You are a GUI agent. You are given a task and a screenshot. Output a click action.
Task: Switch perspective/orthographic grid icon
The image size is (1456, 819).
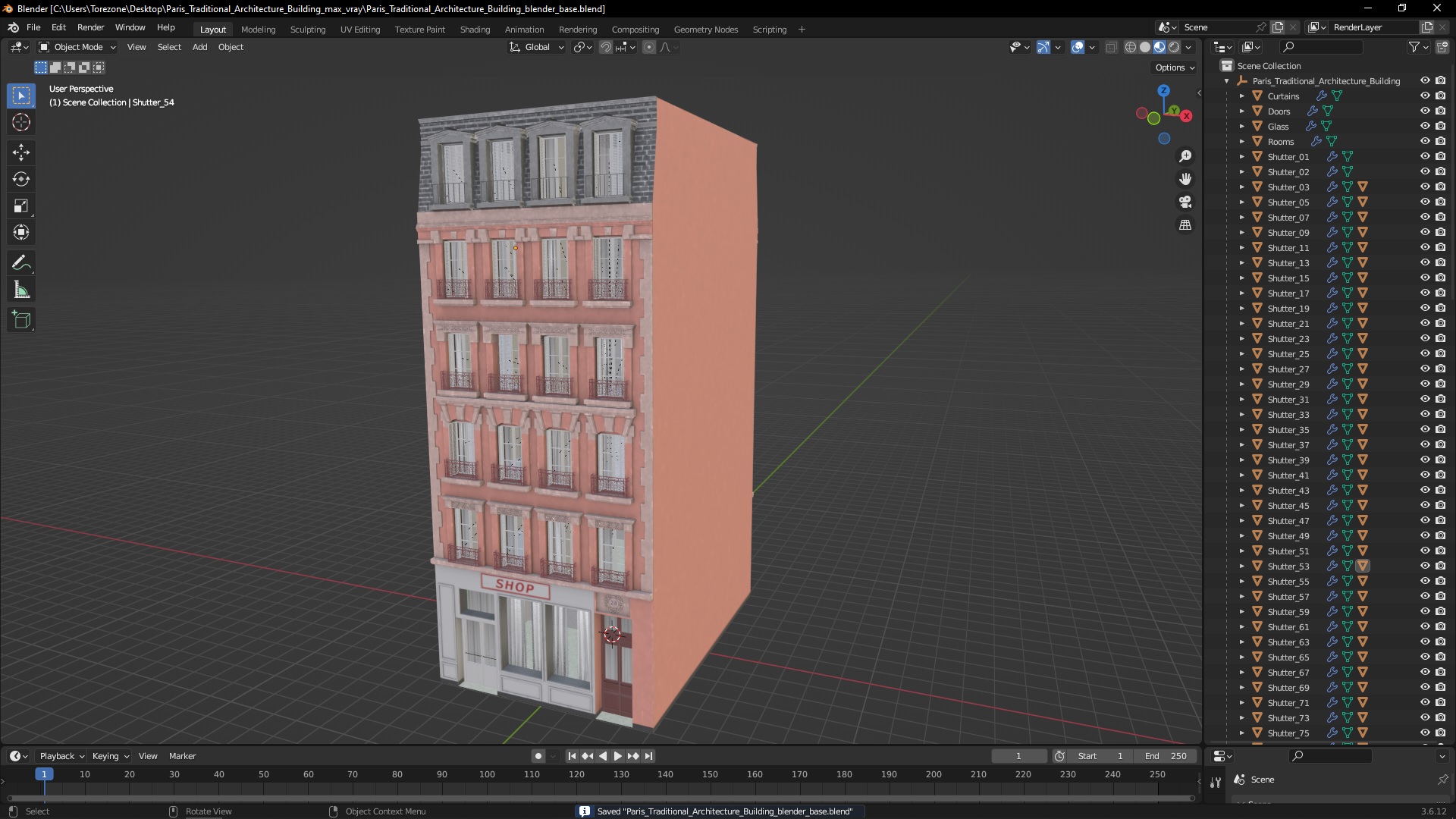1185,225
